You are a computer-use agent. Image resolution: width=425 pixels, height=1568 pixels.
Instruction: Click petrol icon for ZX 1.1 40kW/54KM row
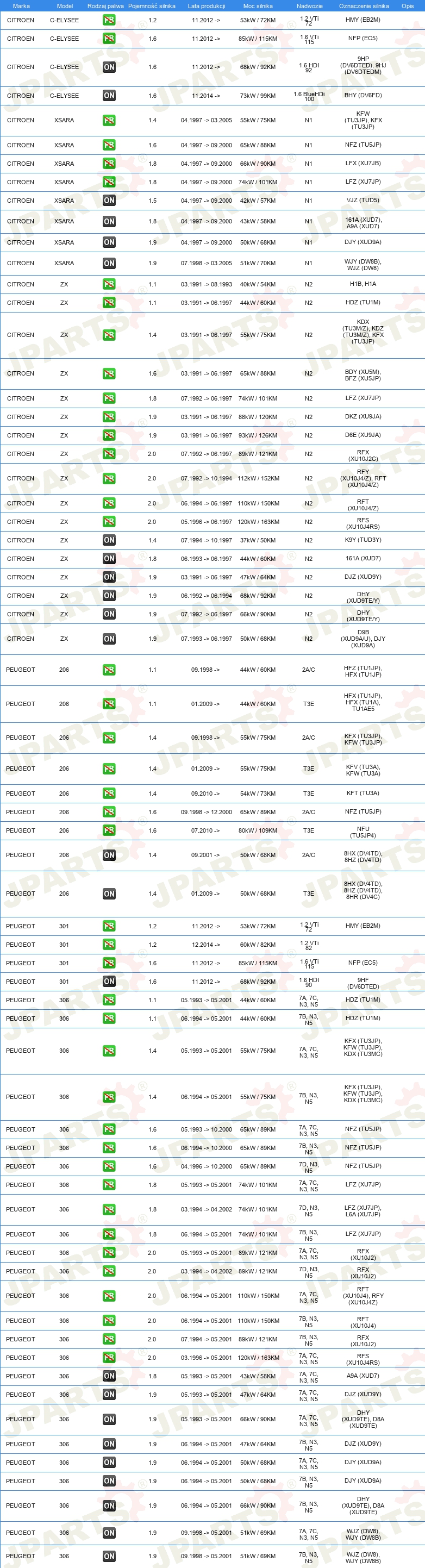click(109, 284)
